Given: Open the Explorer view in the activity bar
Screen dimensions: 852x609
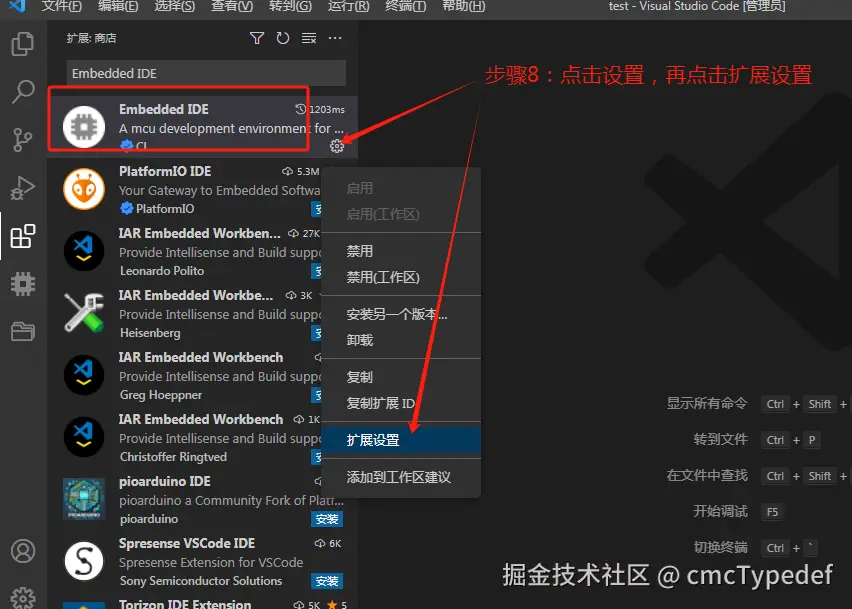Looking at the screenshot, I should [x=22, y=45].
